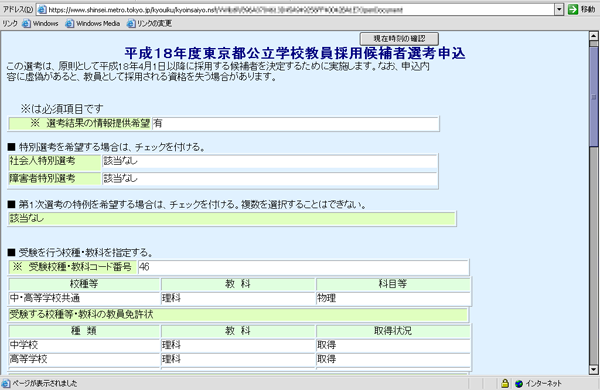Click the 障害者特別選考 value 該当なし
This screenshot has height=390, width=600.
tap(270, 178)
